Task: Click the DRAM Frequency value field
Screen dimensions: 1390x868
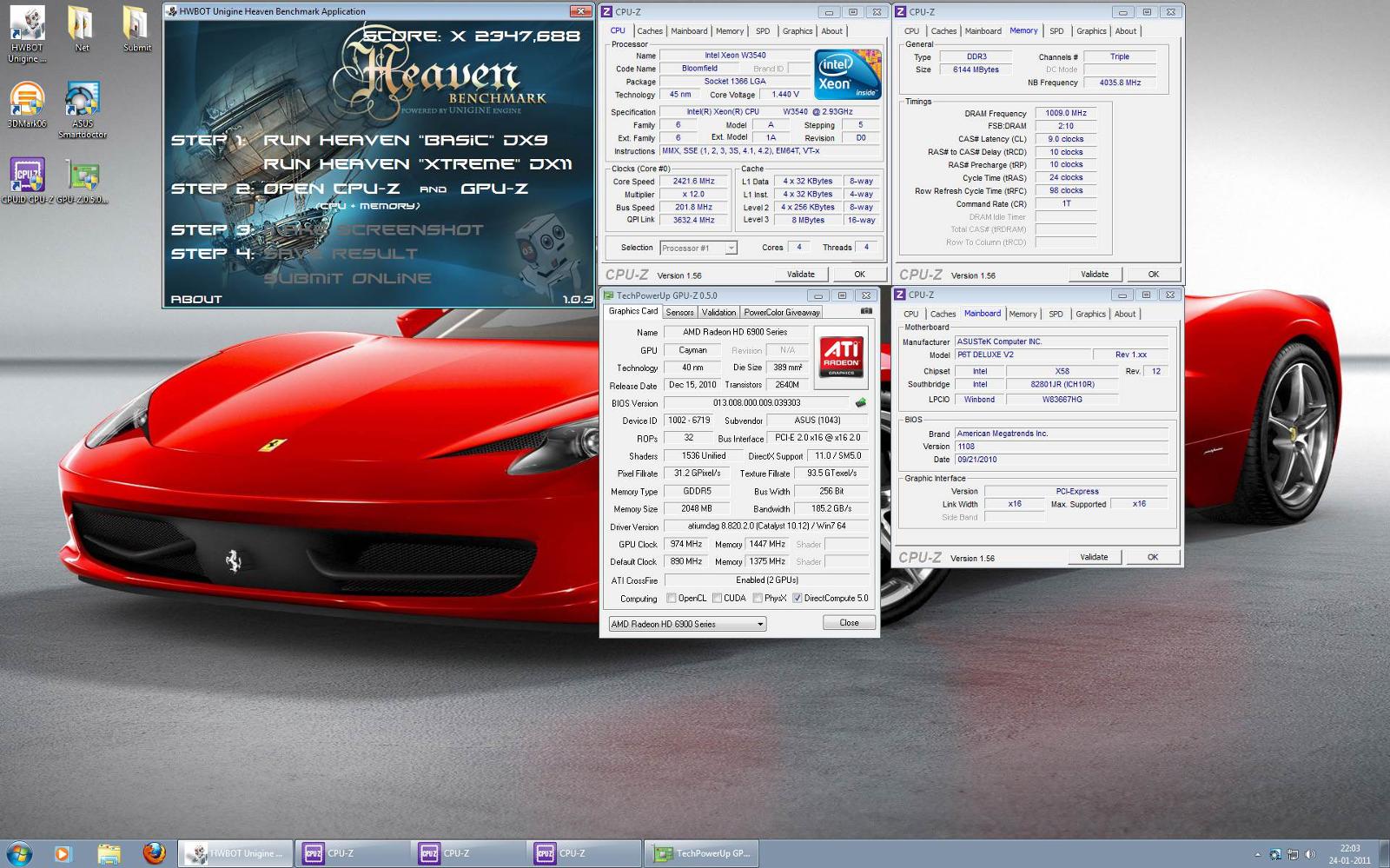Action: 1066,113
